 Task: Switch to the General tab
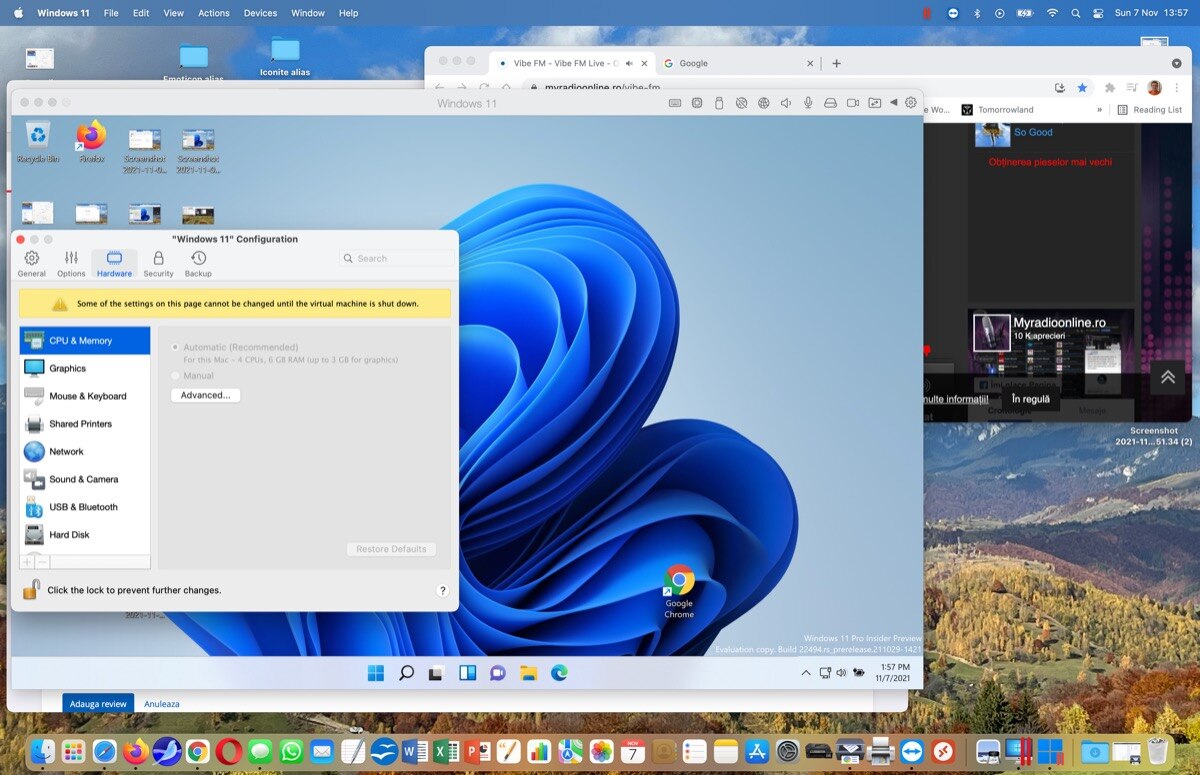(x=32, y=264)
